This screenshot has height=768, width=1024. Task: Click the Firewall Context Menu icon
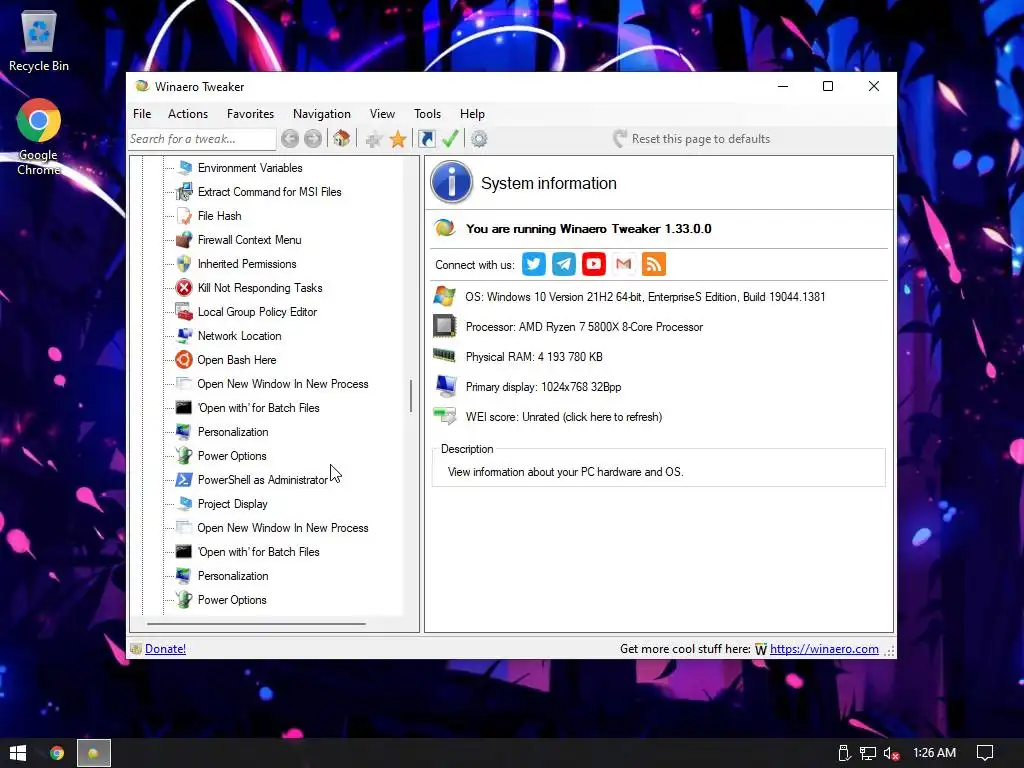tap(184, 240)
